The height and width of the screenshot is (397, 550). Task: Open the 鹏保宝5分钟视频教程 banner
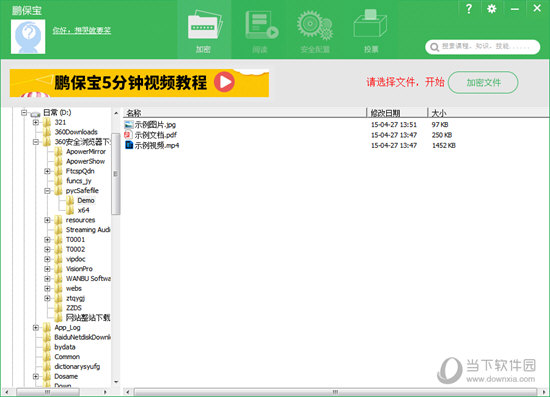coord(139,83)
